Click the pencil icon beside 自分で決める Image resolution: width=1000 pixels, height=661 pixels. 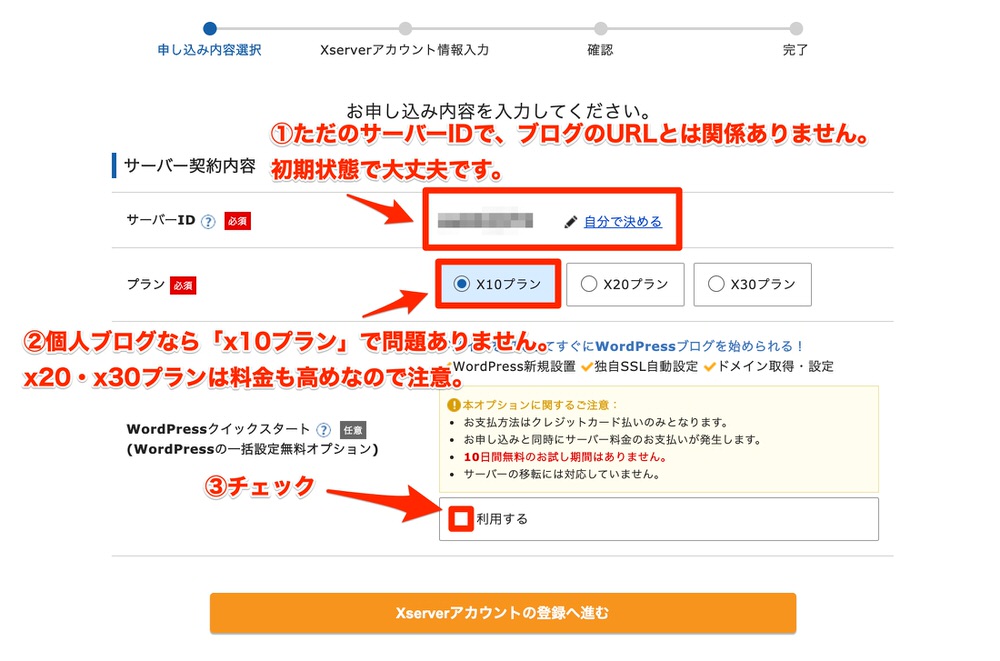[571, 222]
